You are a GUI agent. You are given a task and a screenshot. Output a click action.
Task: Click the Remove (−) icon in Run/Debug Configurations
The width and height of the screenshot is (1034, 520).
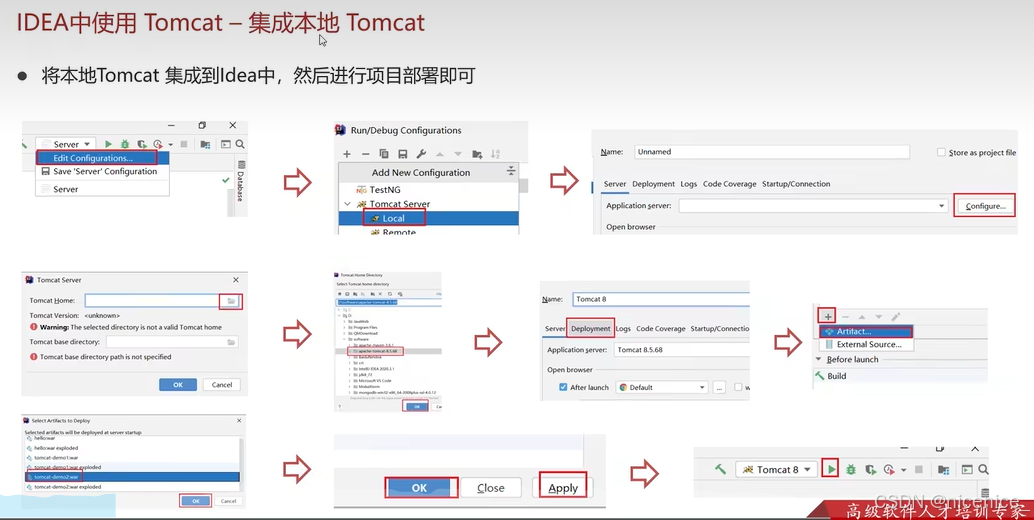[365, 154]
